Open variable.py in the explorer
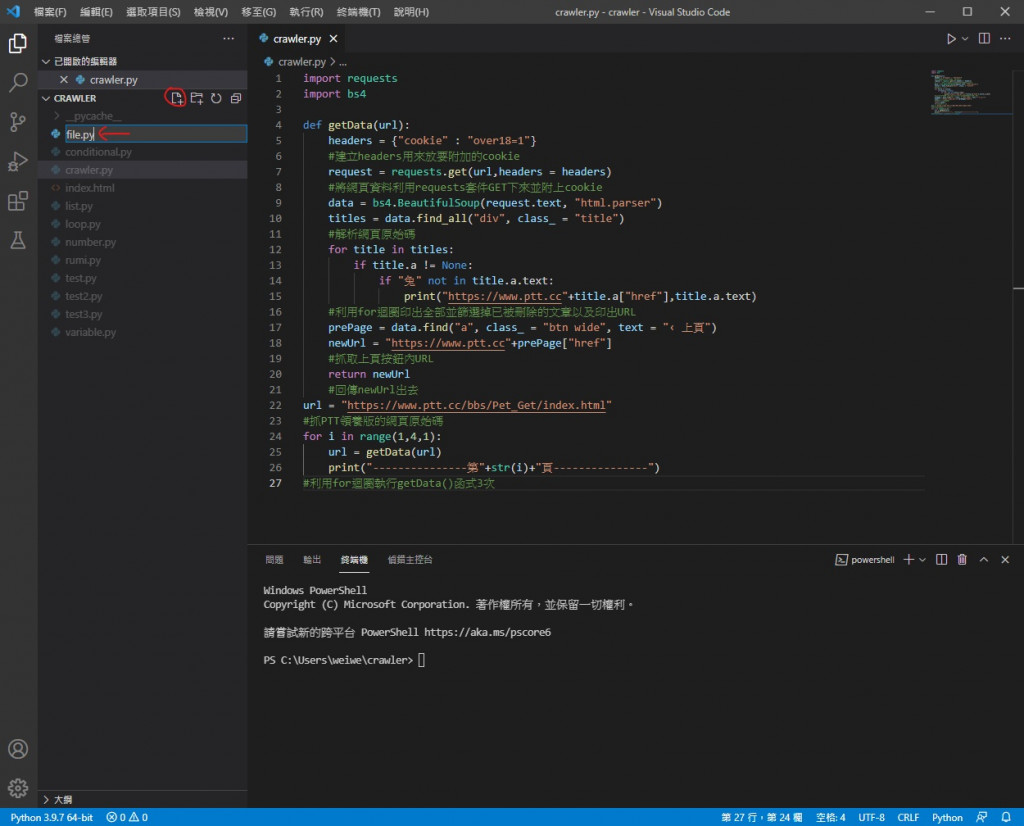Image resolution: width=1024 pixels, height=826 pixels. [x=90, y=332]
